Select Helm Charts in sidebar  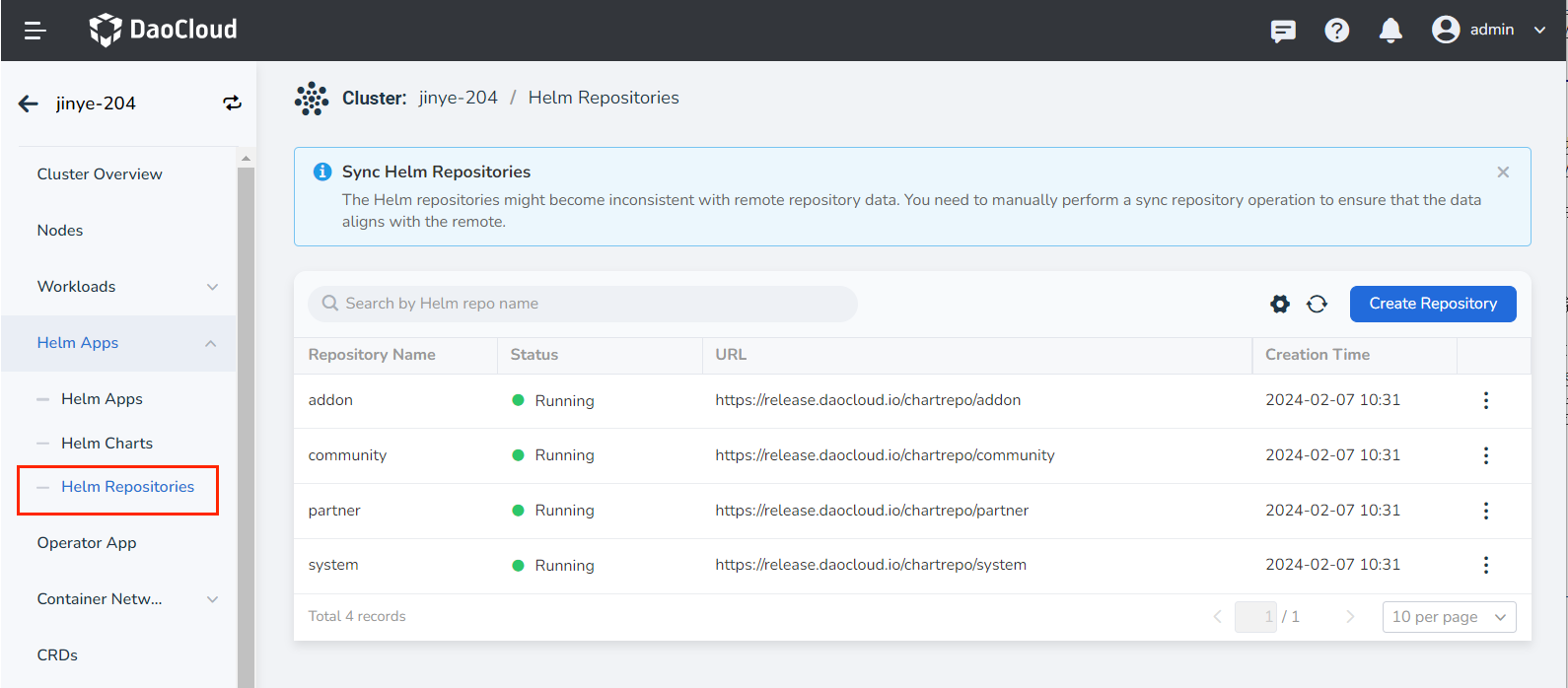(107, 444)
